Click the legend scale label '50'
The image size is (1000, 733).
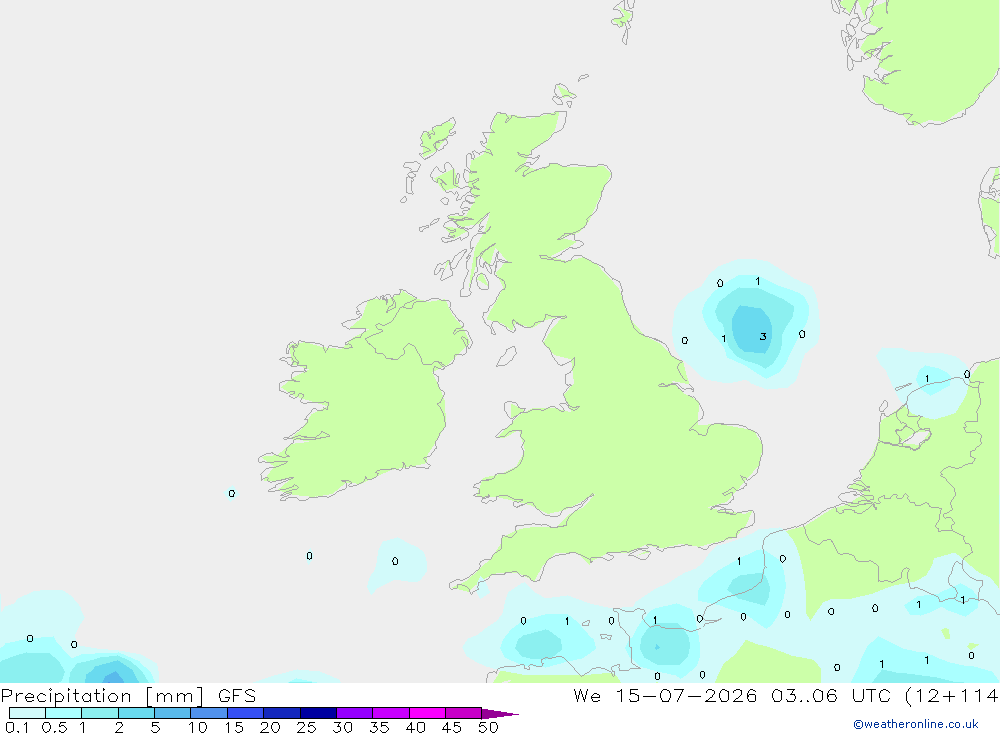(488, 727)
